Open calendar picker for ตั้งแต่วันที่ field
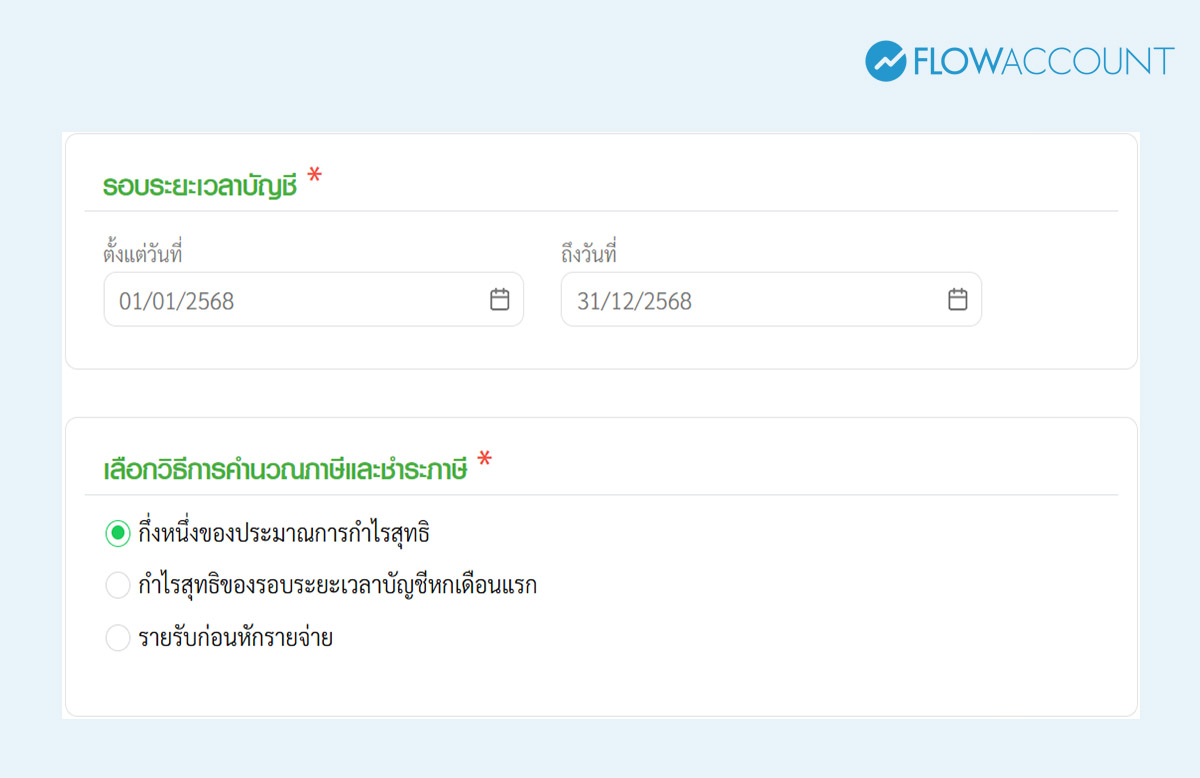The image size is (1200, 778). [499, 299]
